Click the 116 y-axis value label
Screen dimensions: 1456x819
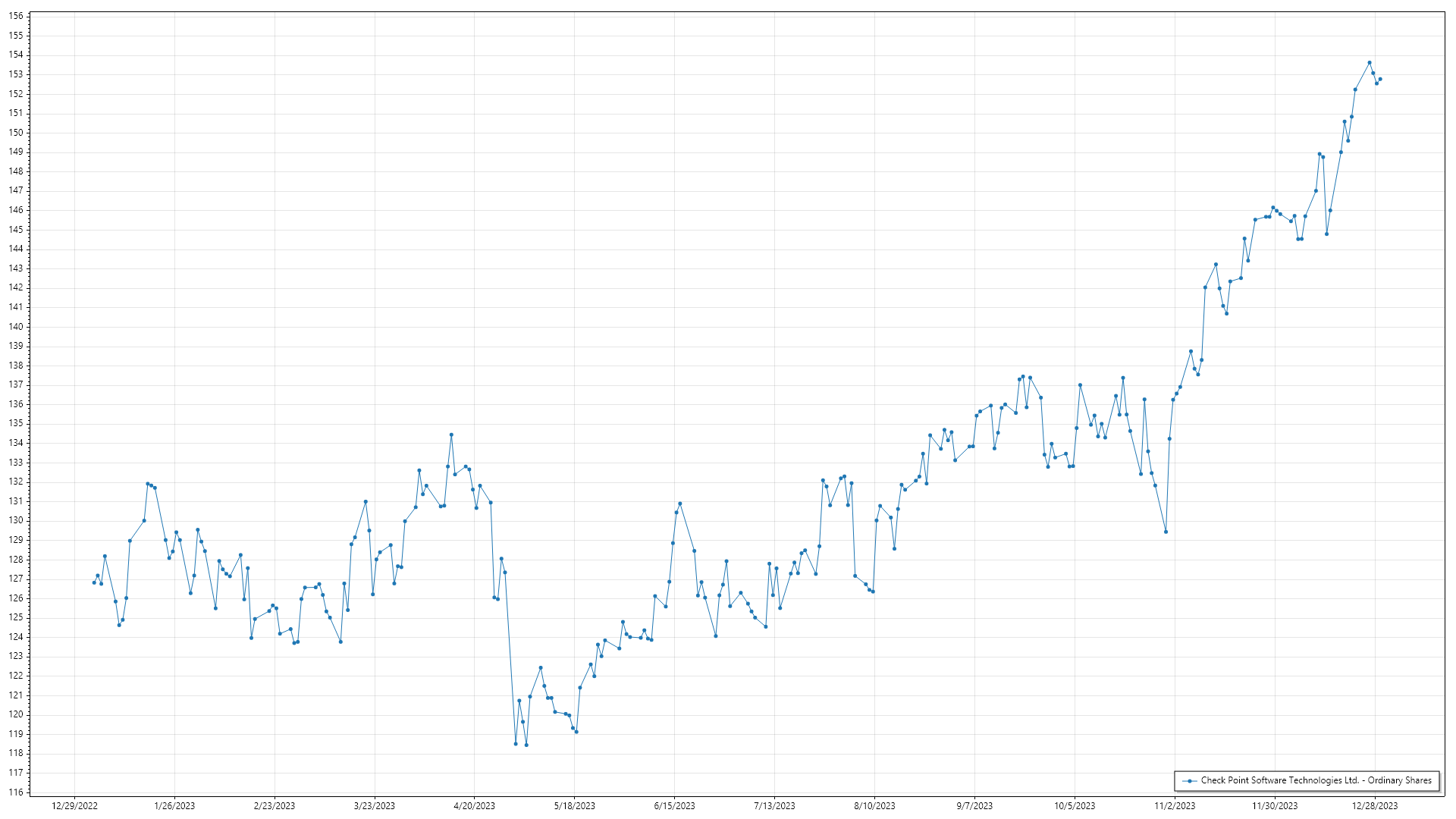pyautogui.click(x=16, y=792)
